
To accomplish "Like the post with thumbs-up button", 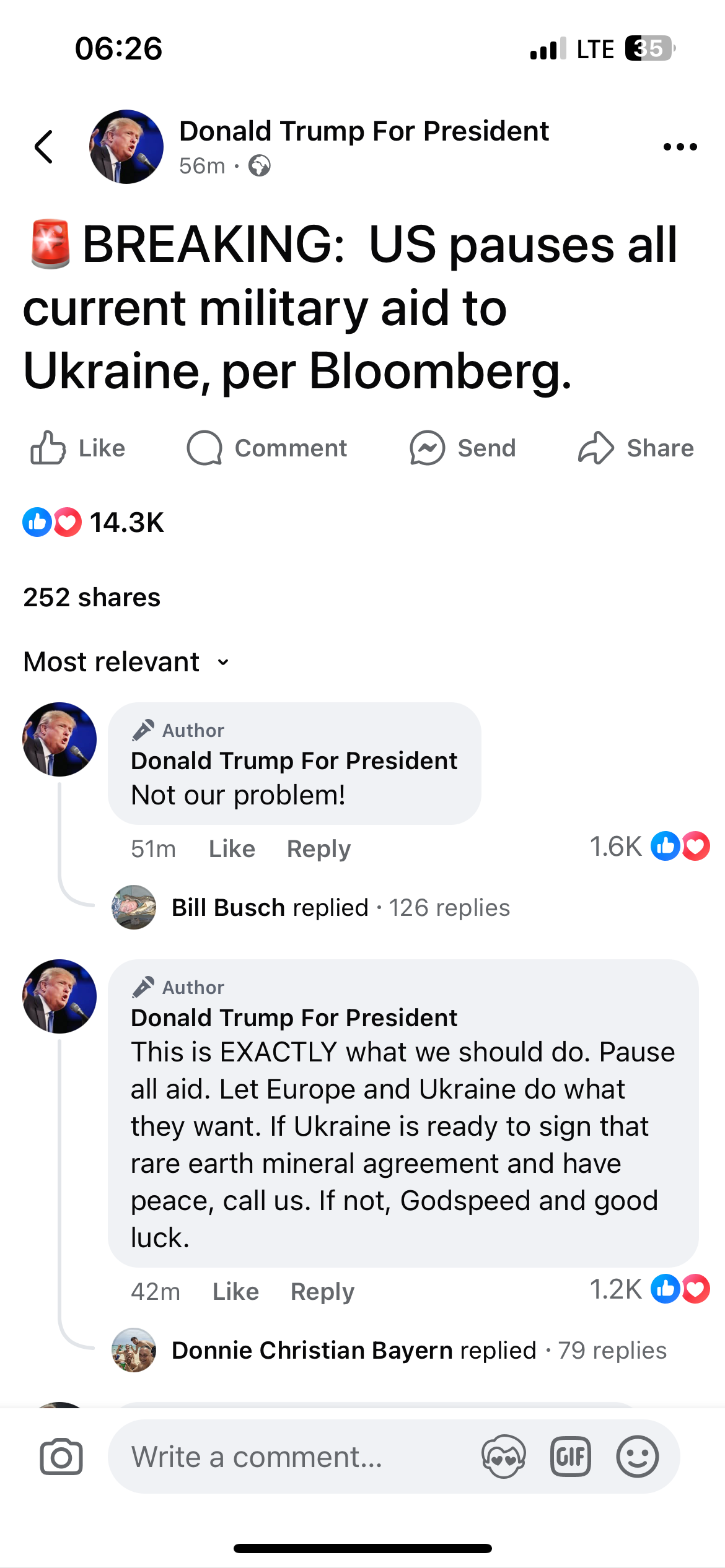I will (48, 448).
